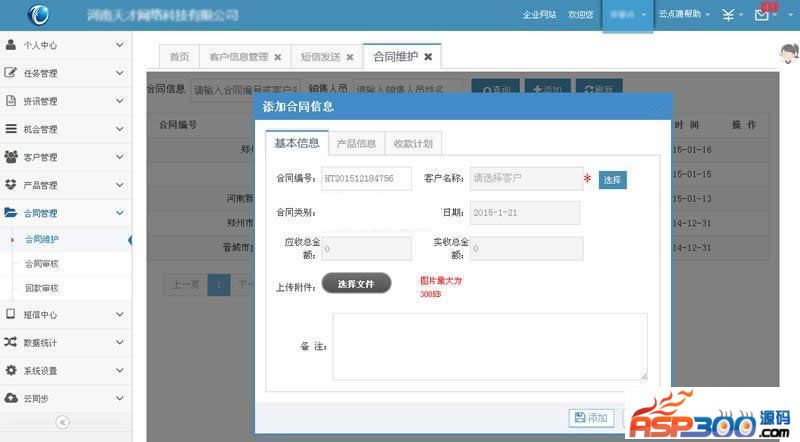Screen dimensions: 800x442
Task: Click the 添加 button in dialog footer
Action: pyautogui.click(x=591, y=418)
